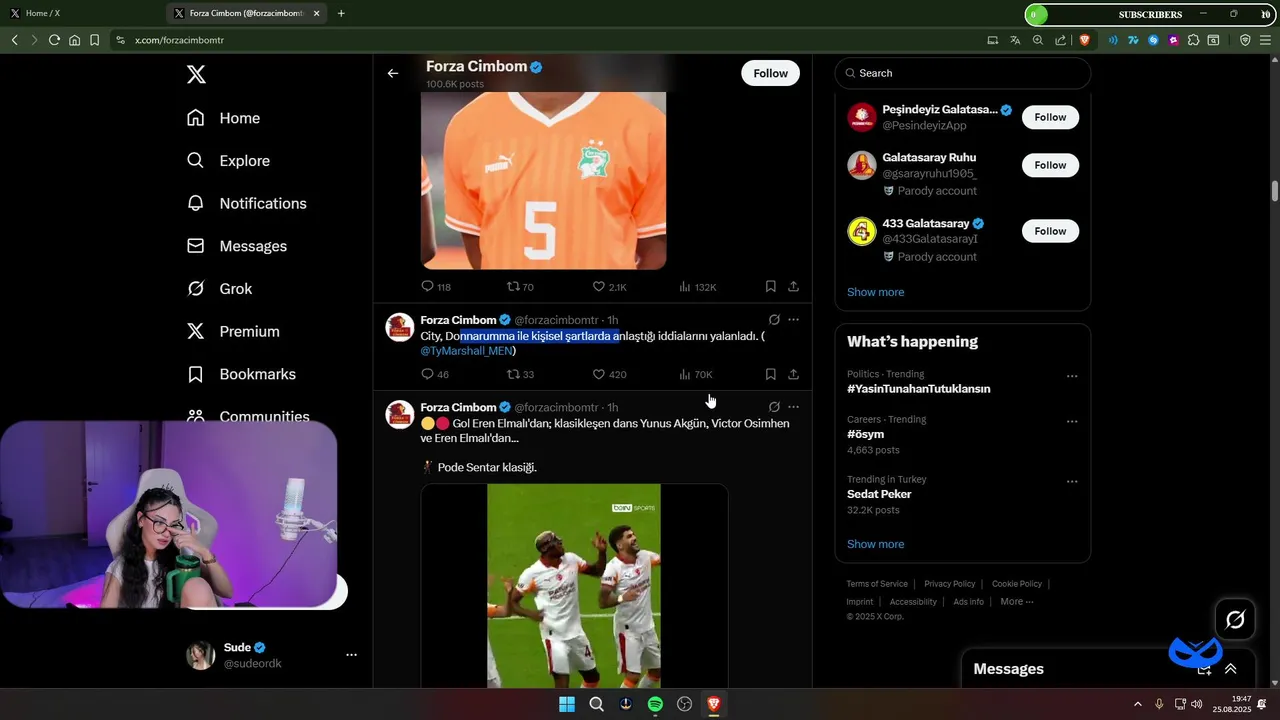Viewport: 1280px width, 720px height.
Task: Open more menu on Eren Elmalı post
Action: pyautogui.click(x=794, y=407)
